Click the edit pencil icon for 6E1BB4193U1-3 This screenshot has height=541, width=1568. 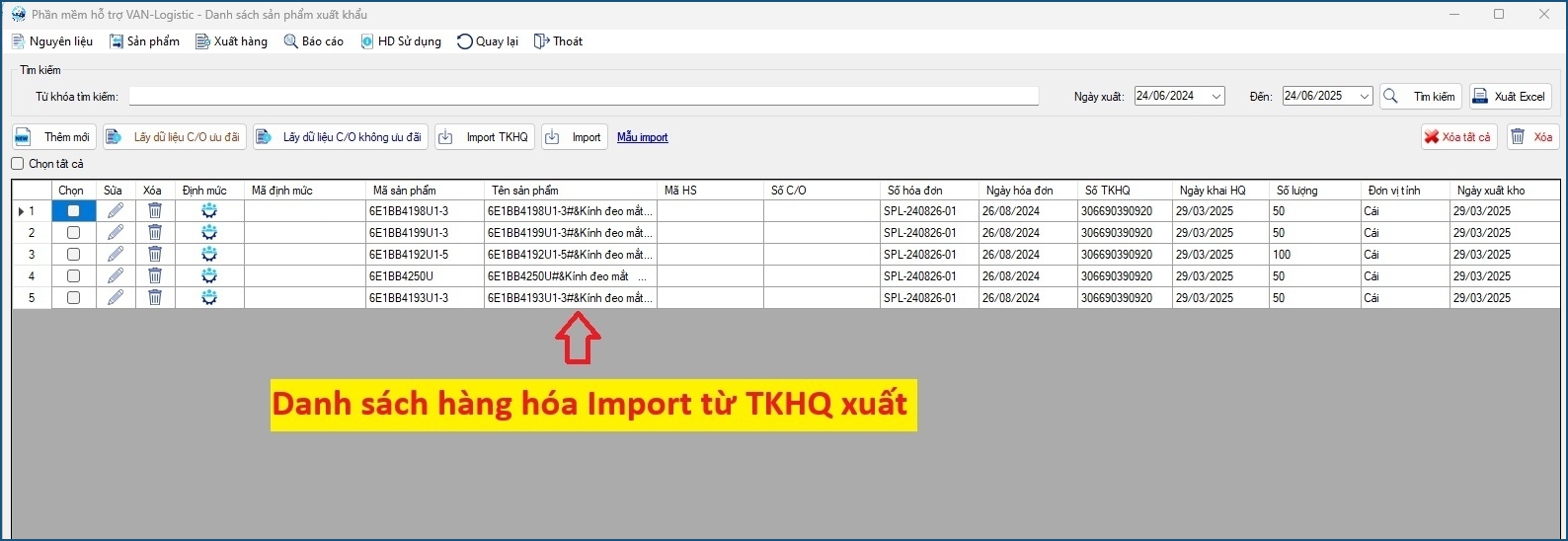tap(116, 297)
